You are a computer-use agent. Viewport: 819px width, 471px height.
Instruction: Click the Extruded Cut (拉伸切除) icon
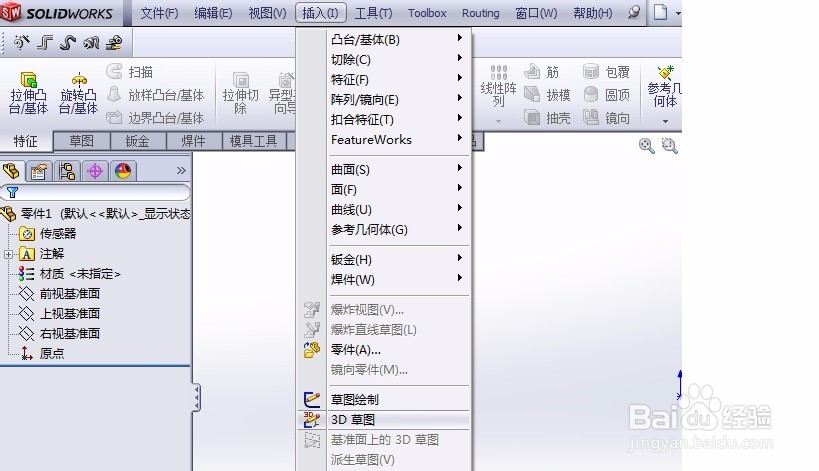pyautogui.click(x=241, y=80)
